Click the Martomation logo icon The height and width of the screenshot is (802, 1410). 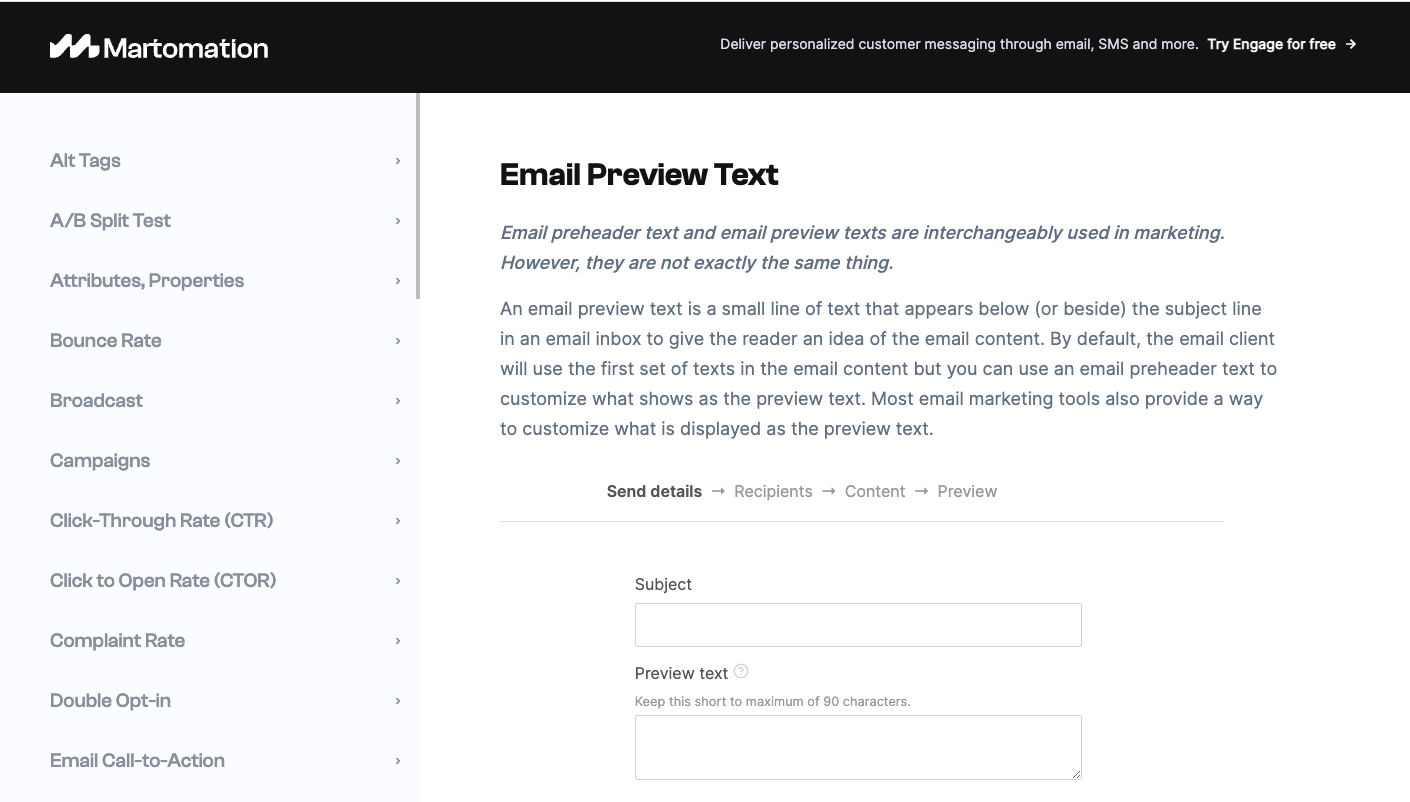74,46
